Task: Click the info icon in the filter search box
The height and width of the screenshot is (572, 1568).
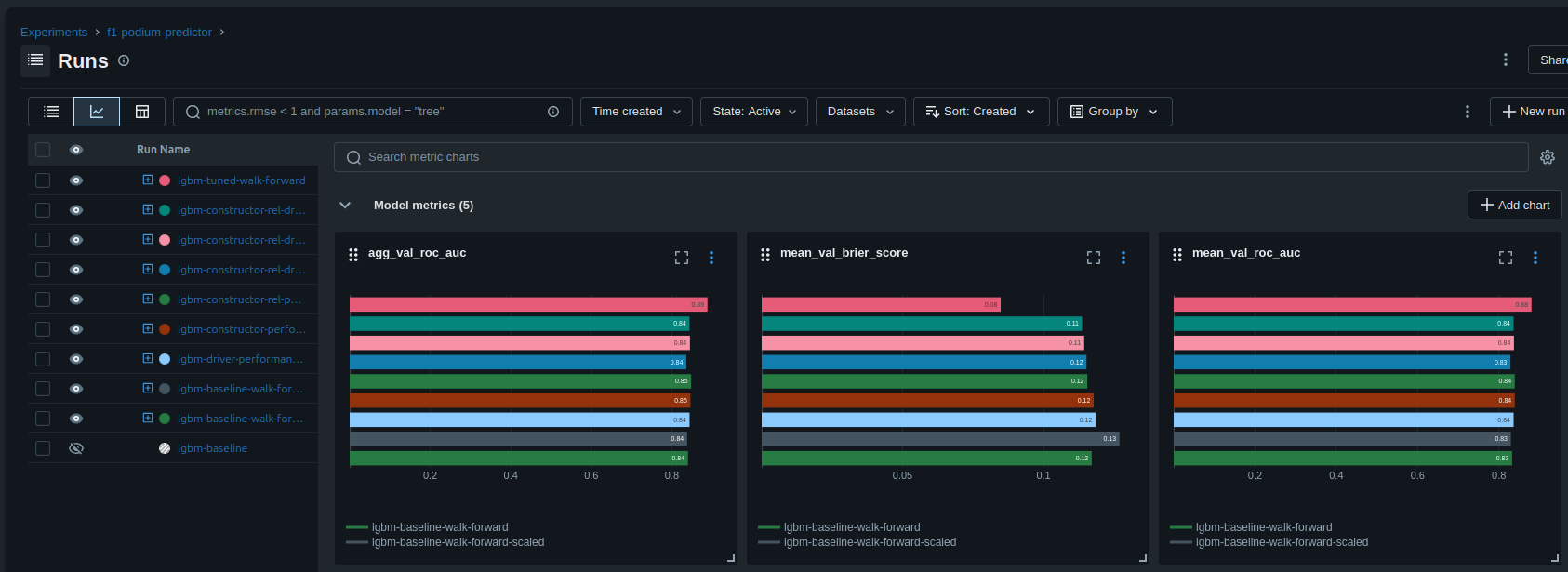Action: pyautogui.click(x=553, y=112)
